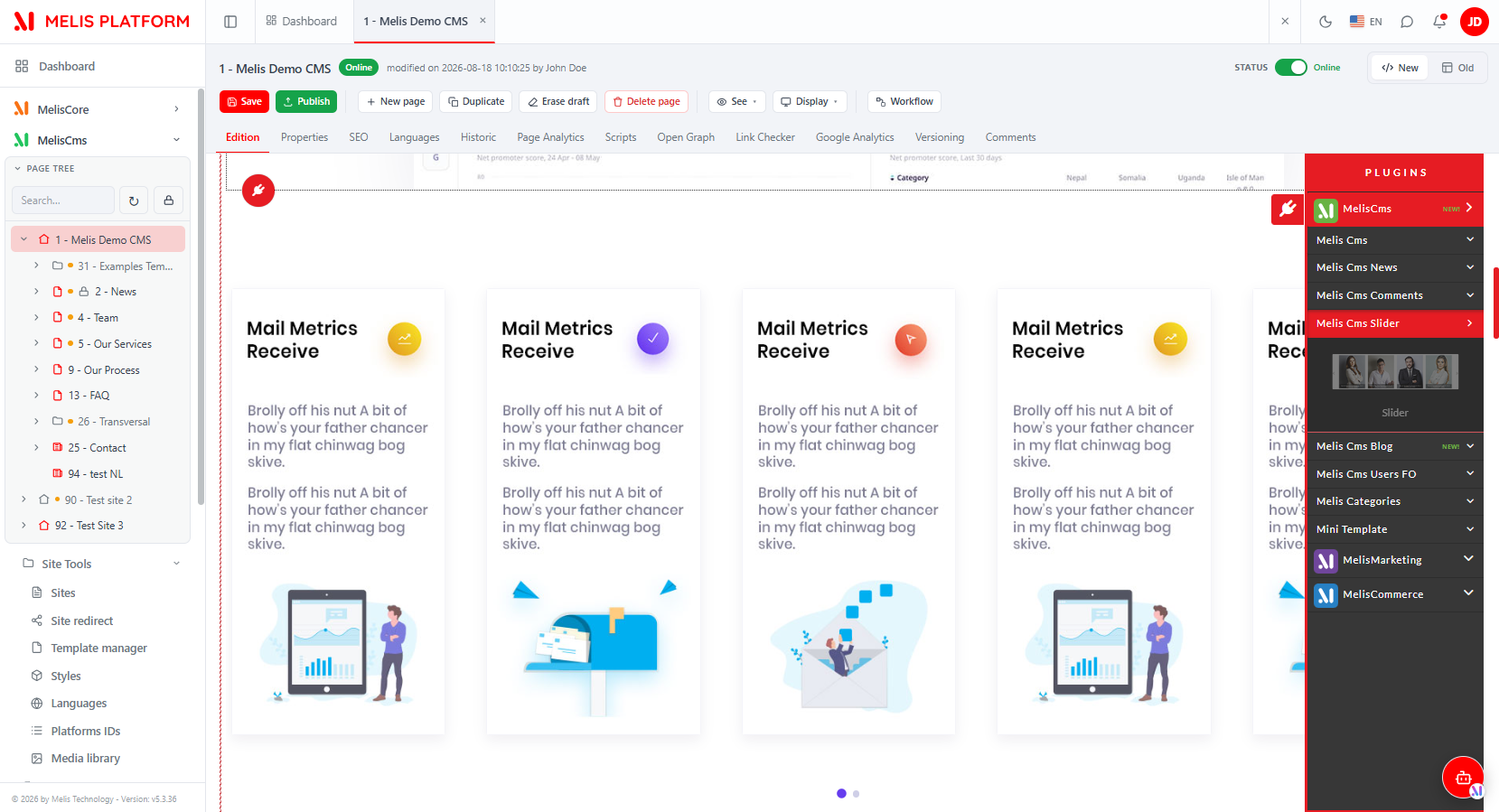Focus the page tree Search field
This screenshot has width=1499, height=812.
pyautogui.click(x=63, y=201)
